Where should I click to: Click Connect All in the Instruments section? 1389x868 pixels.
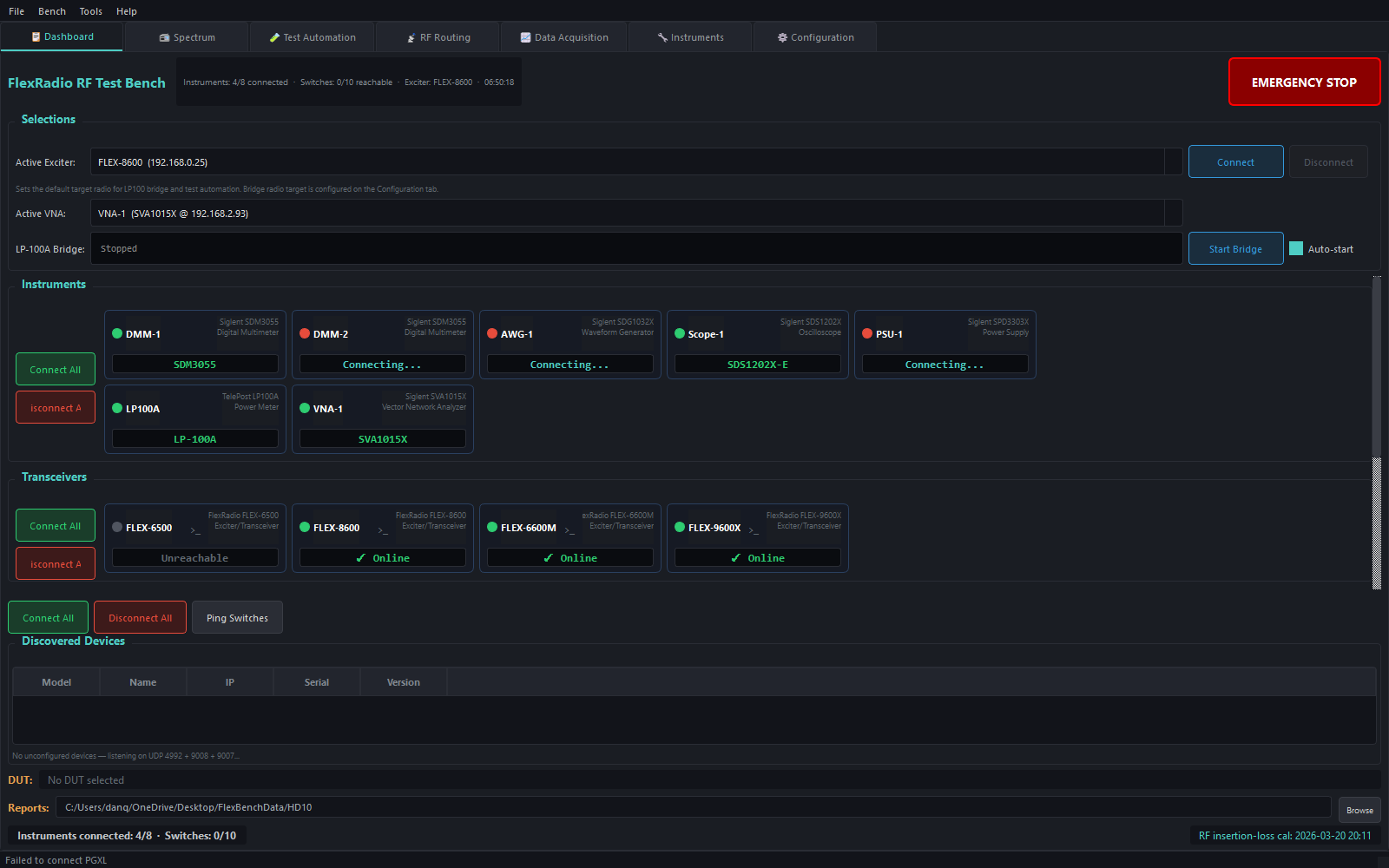point(56,370)
